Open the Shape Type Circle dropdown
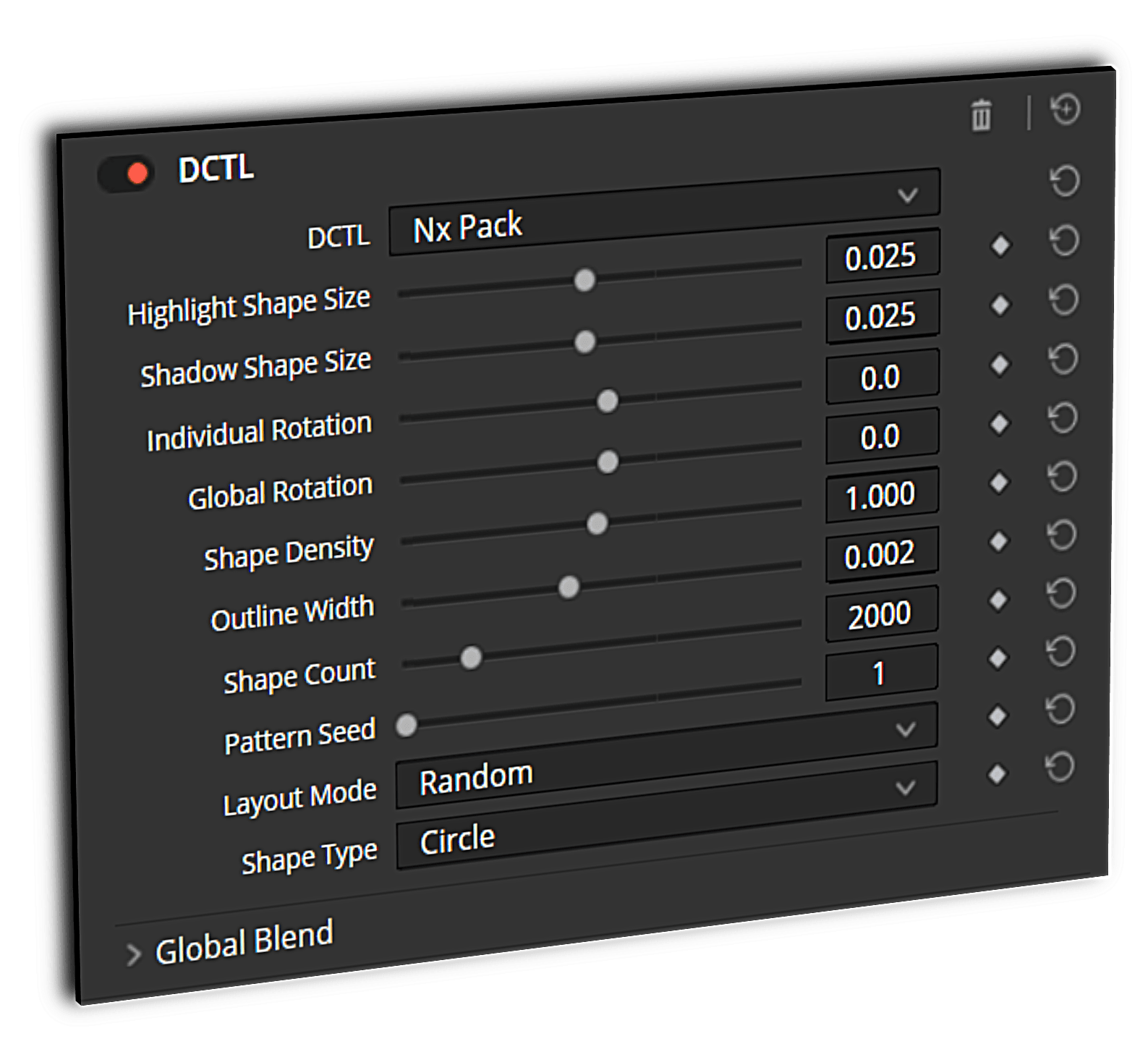Screen dimensions: 1148x1044 666,815
